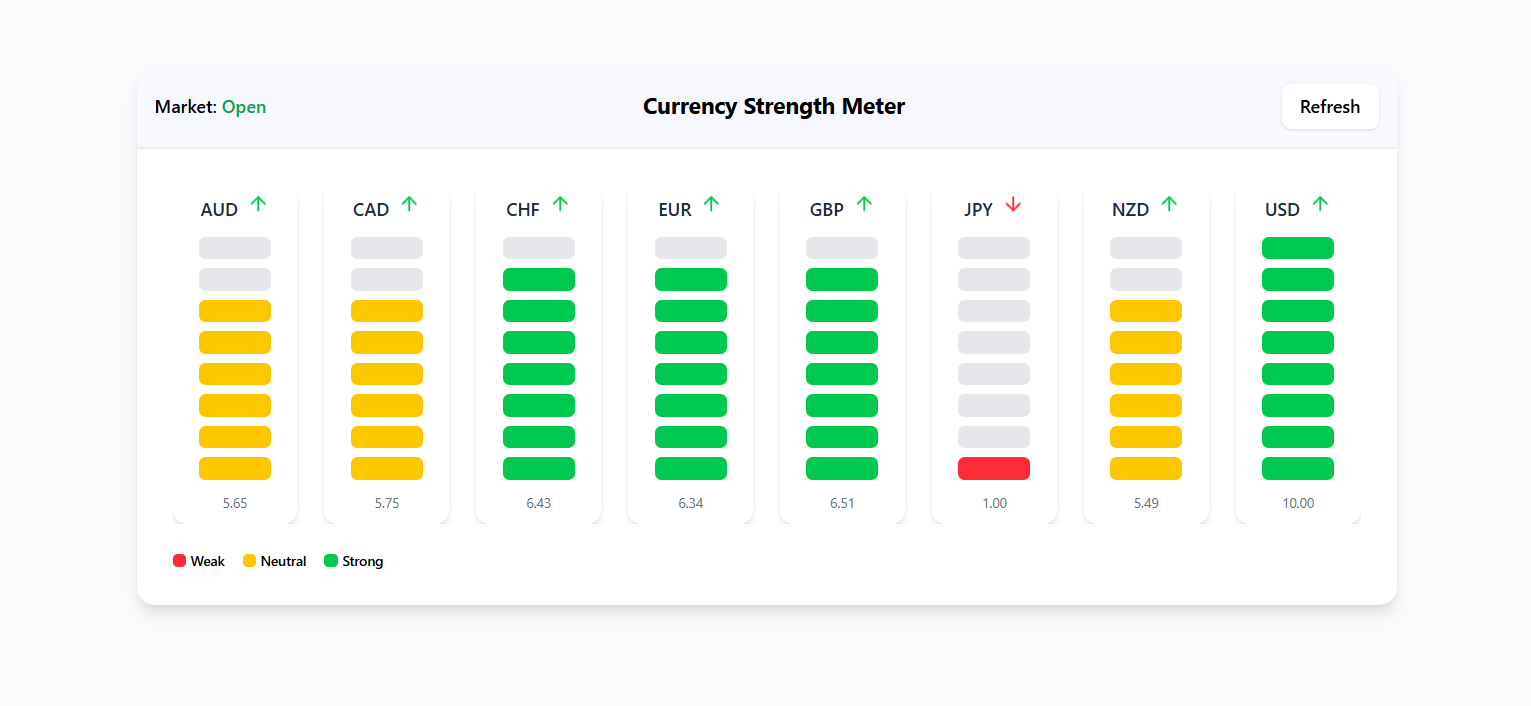
Task: Click the red down arrow beside JPY
Action: (1014, 204)
